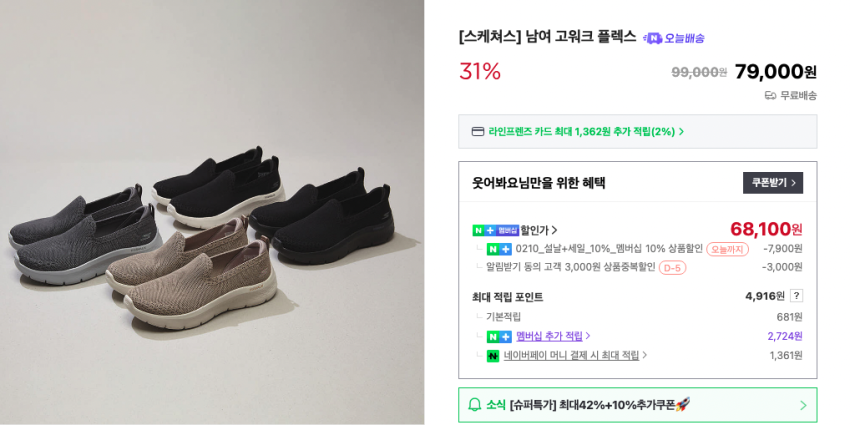Viewport: 850px width, 425px height.
Task: Click the N+ icon beside 멤버십 추가 적립
Action: point(499,336)
